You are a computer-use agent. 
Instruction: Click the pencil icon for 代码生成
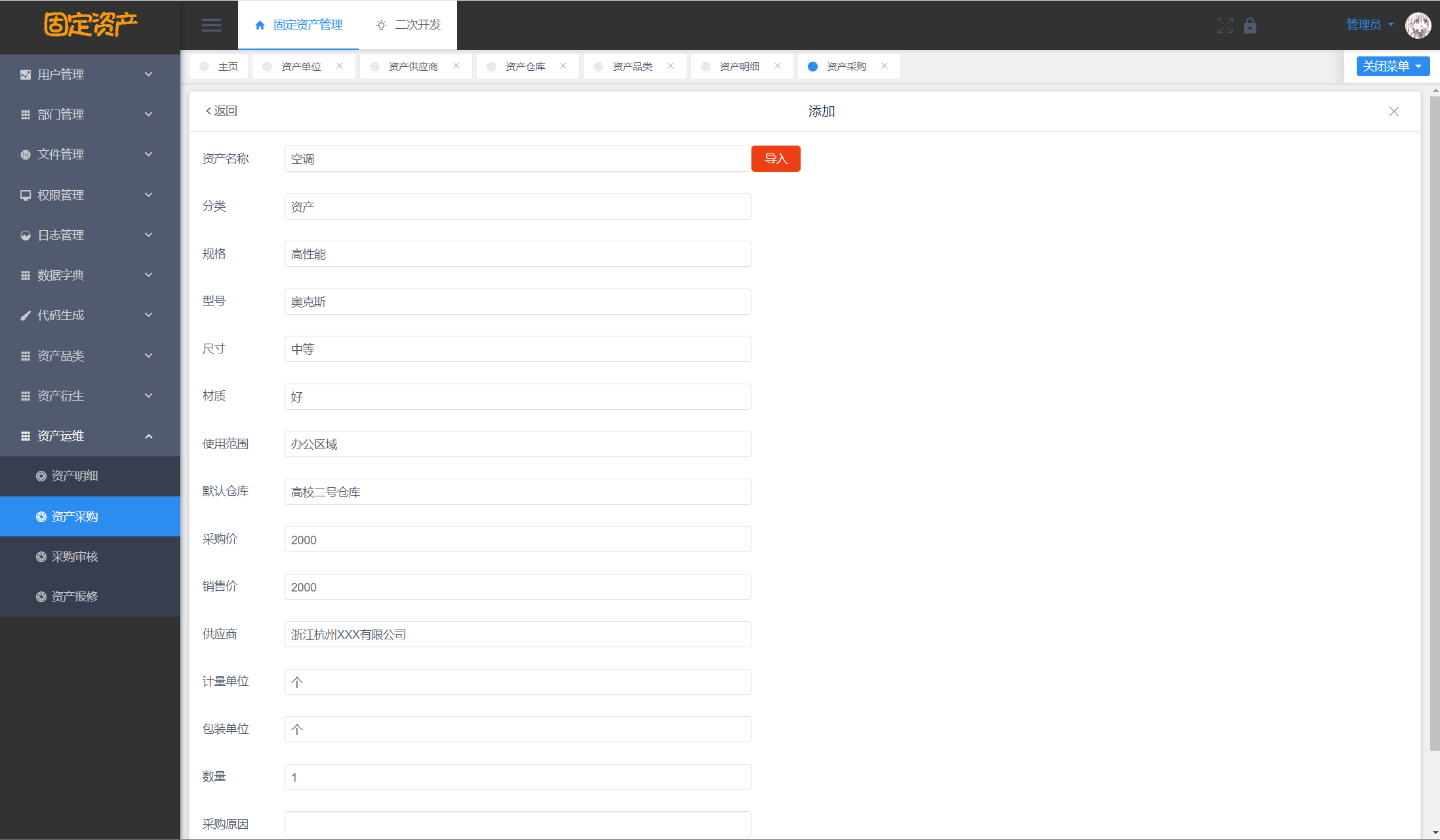pyautogui.click(x=26, y=315)
